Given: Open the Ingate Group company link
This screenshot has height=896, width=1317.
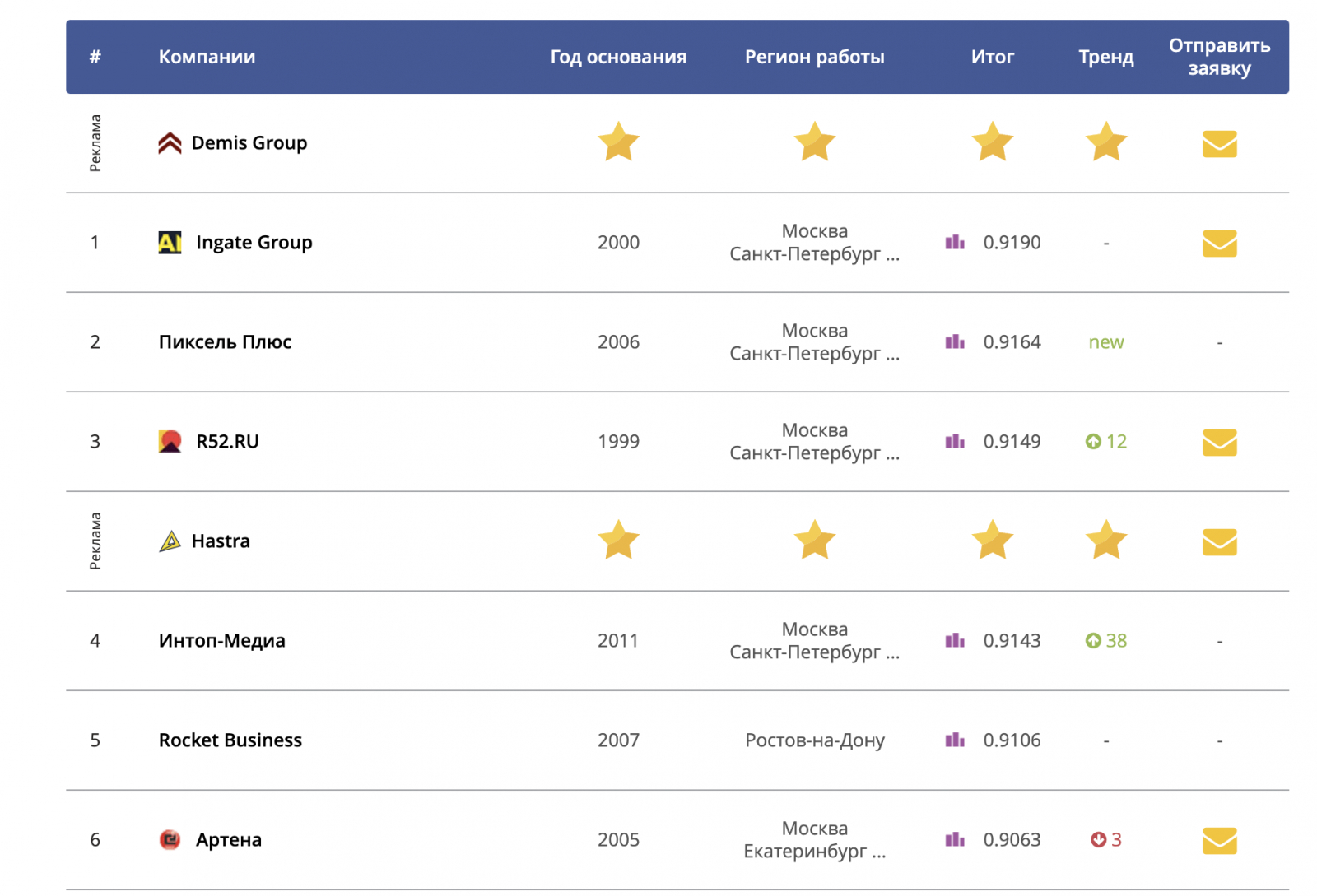Looking at the screenshot, I should pos(254,243).
